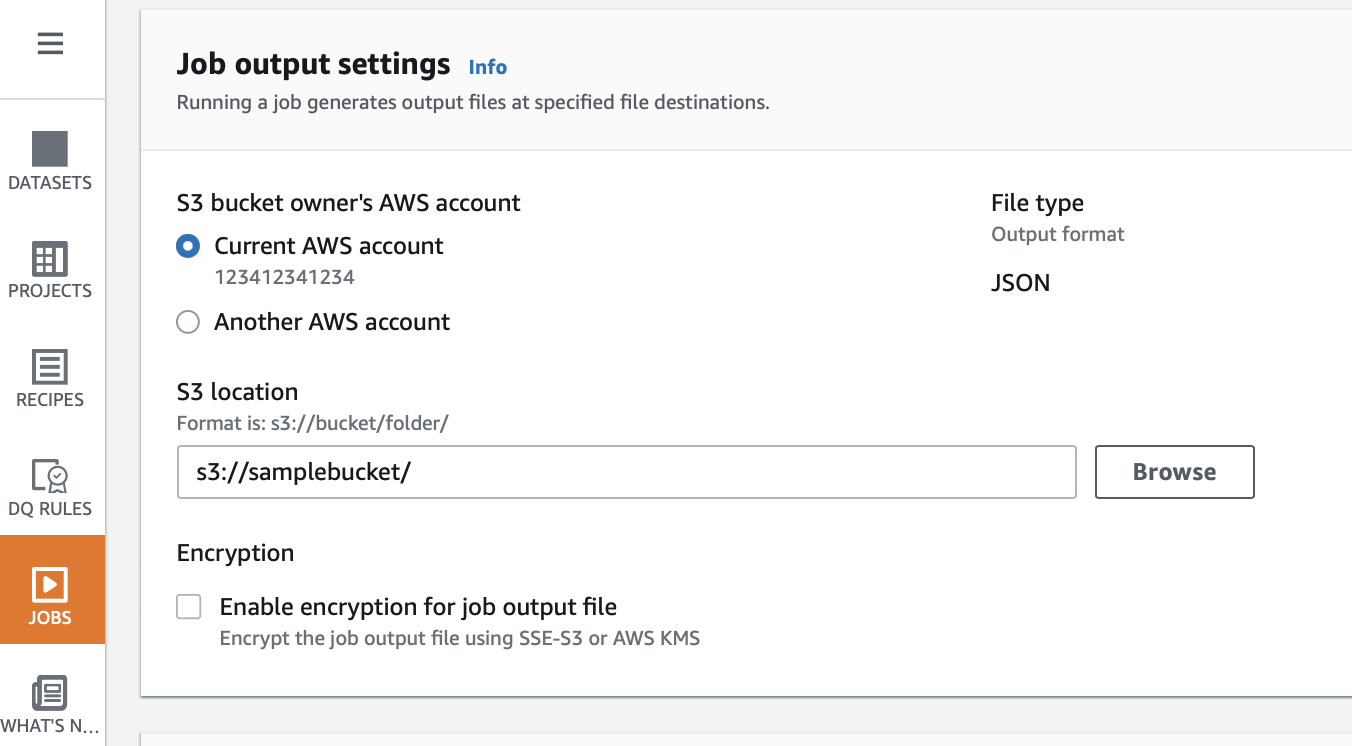1352x746 pixels.
Task: Click the Job output settings heading
Action: (313, 64)
